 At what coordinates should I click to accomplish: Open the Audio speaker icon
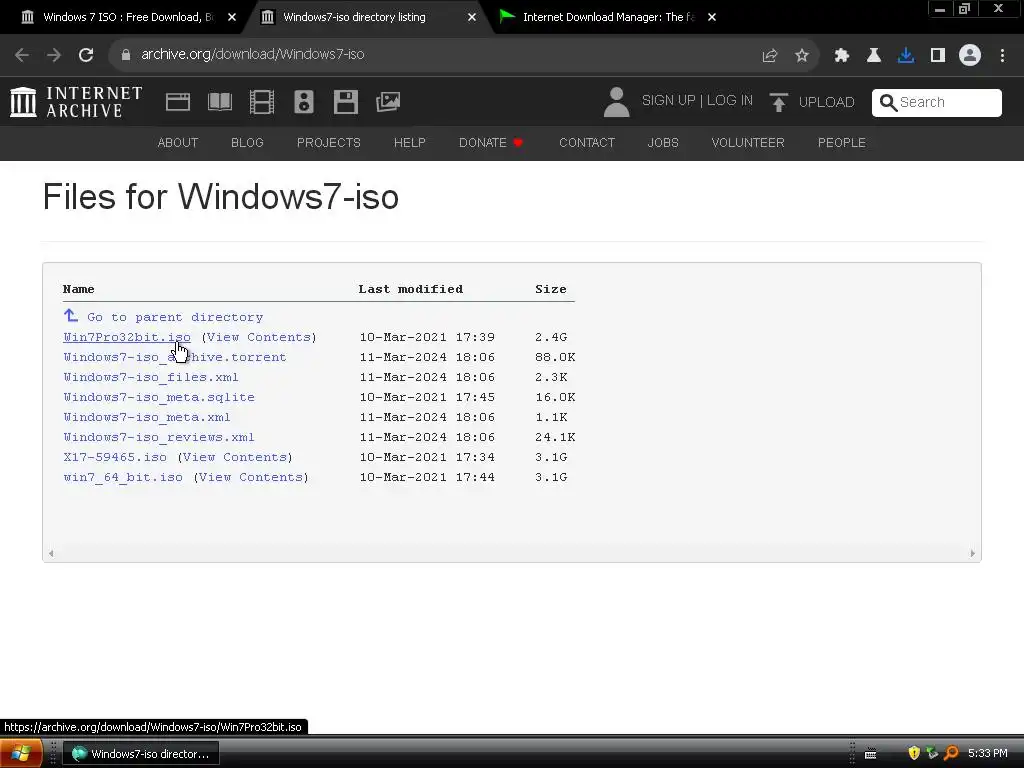pyautogui.click(x=304, y=102)
